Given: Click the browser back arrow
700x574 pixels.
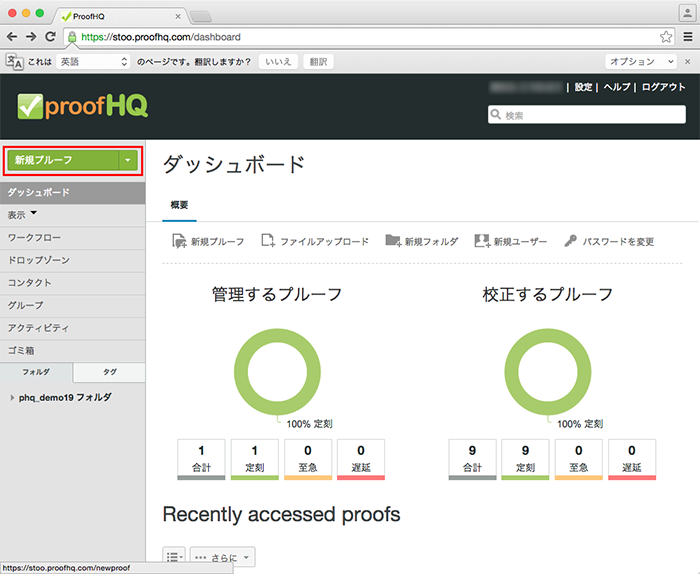Looking at the screenshot, I should (12, 37).
